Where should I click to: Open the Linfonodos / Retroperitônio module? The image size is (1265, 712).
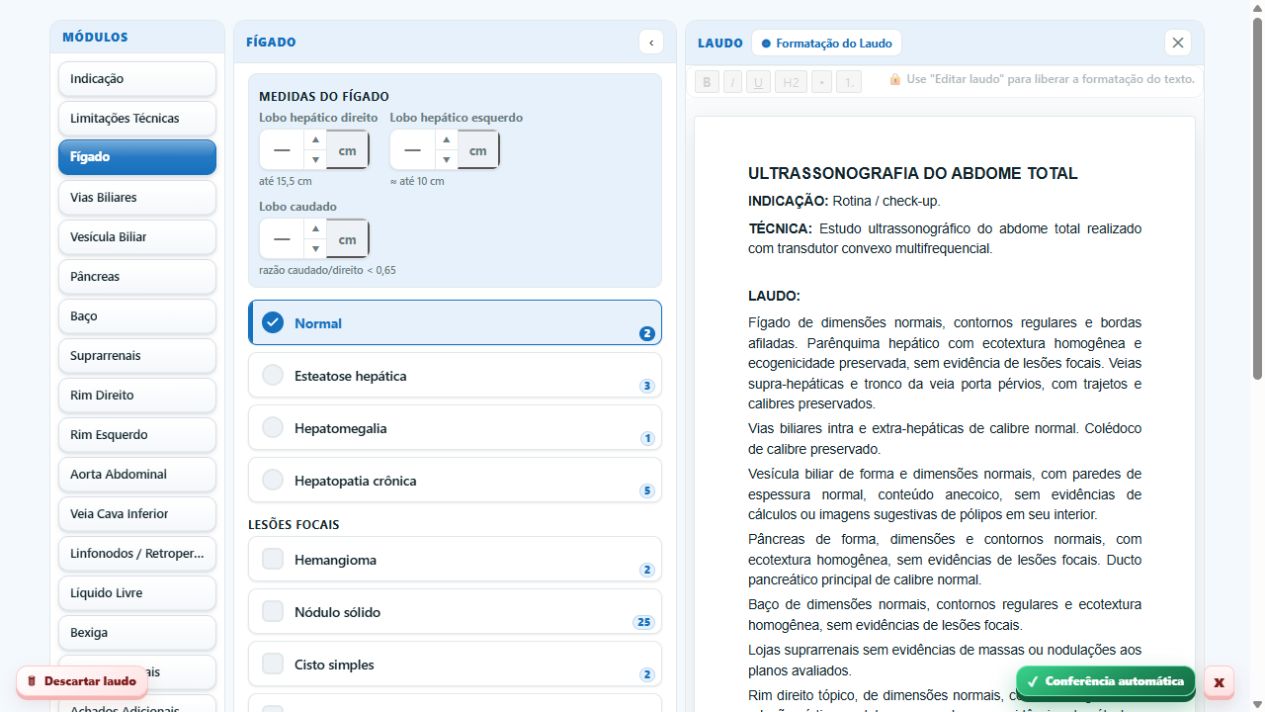137,553
